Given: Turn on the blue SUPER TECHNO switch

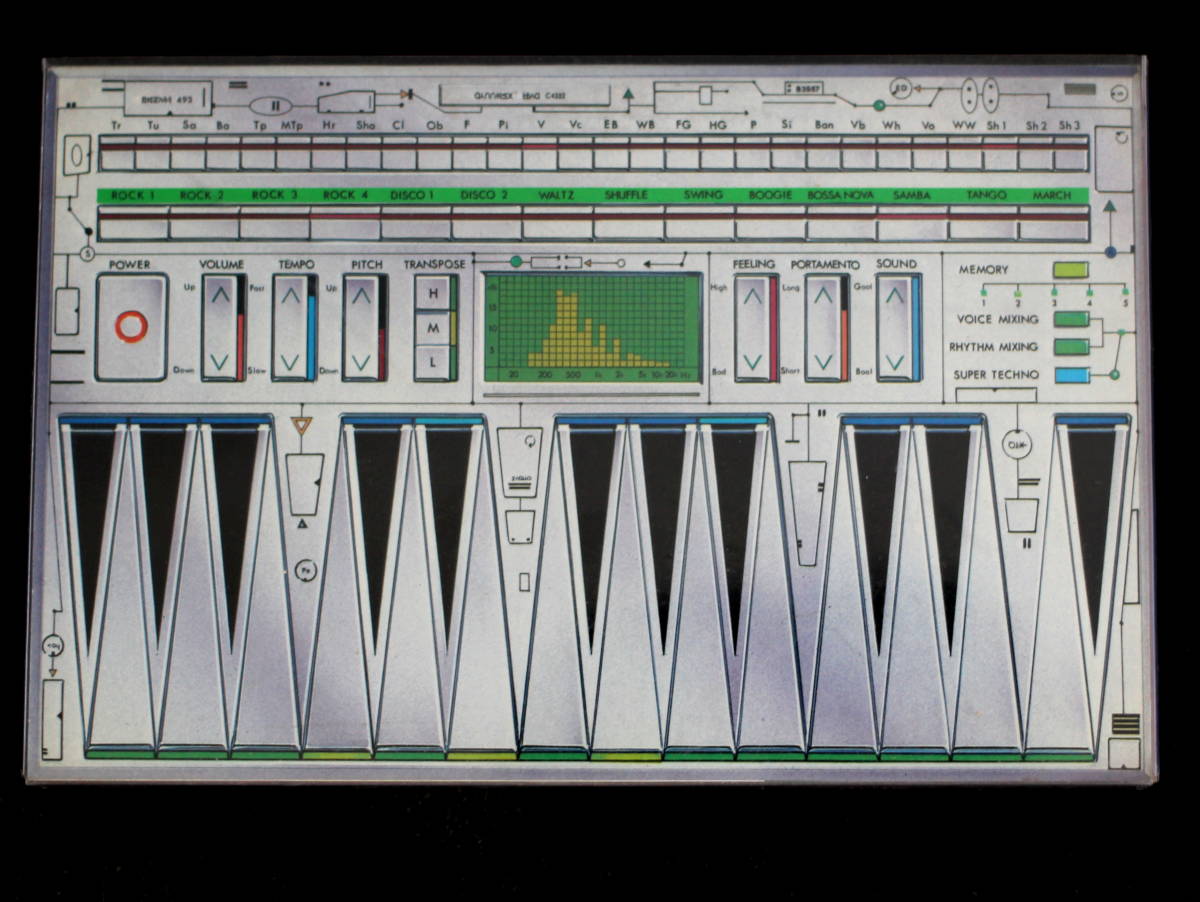Looking at the screenshot, I should 1072,375.
